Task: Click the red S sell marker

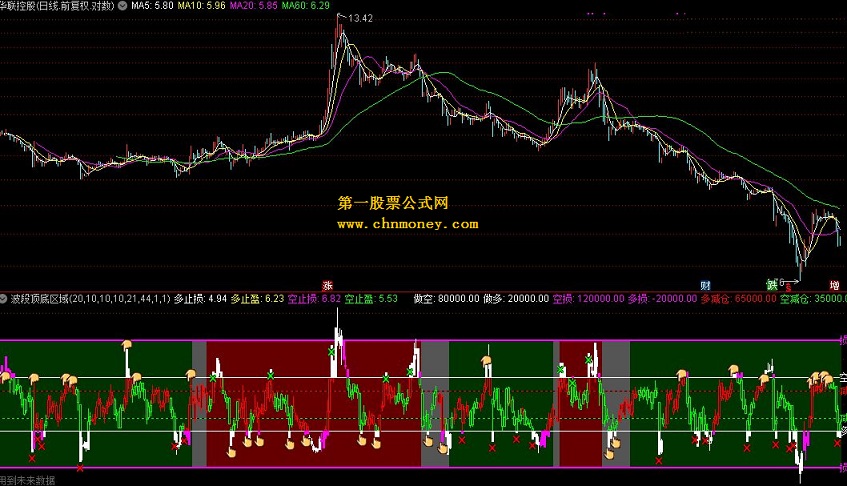Action: pyautogui.click(x=788, y=287)
